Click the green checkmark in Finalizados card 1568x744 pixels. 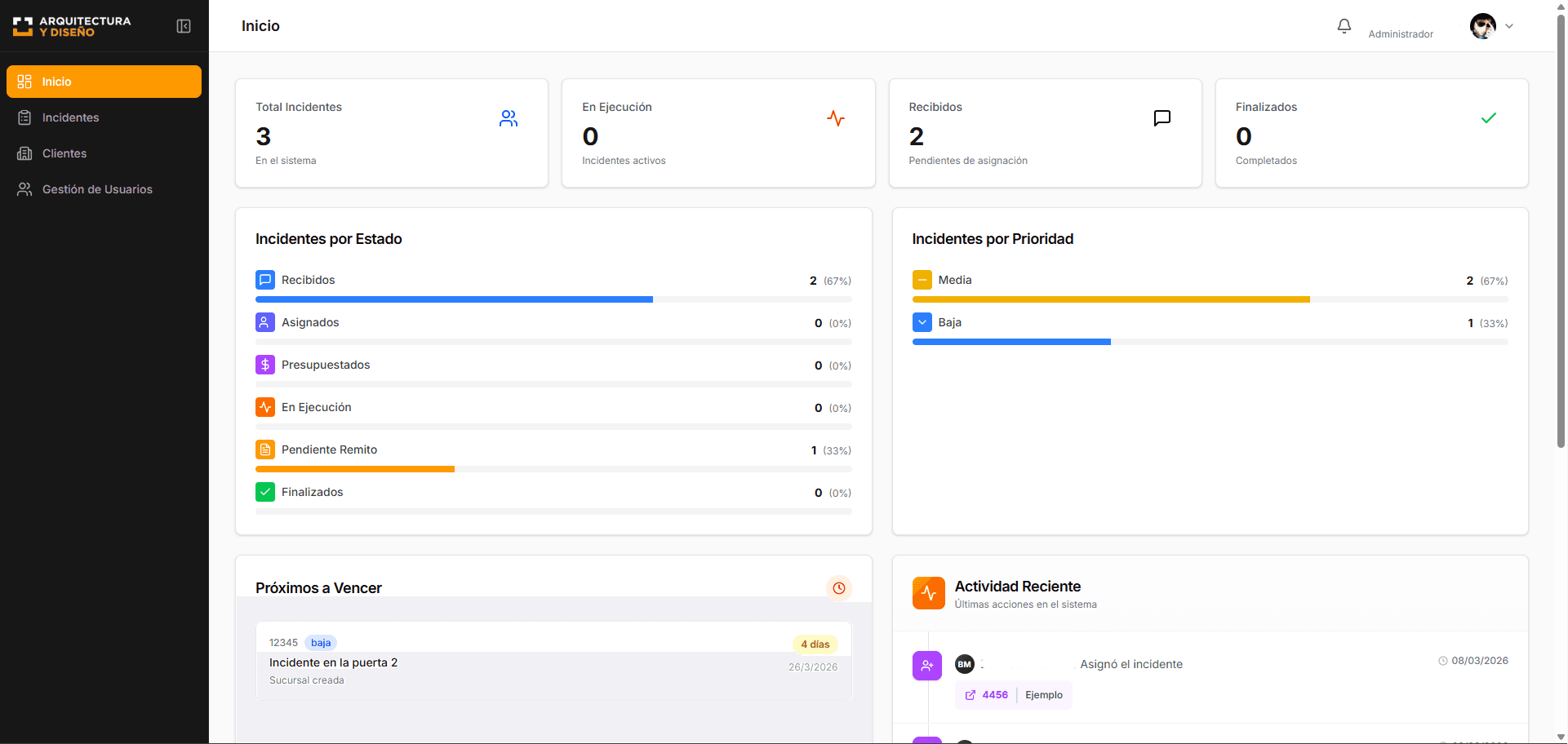click(1488, 119)
